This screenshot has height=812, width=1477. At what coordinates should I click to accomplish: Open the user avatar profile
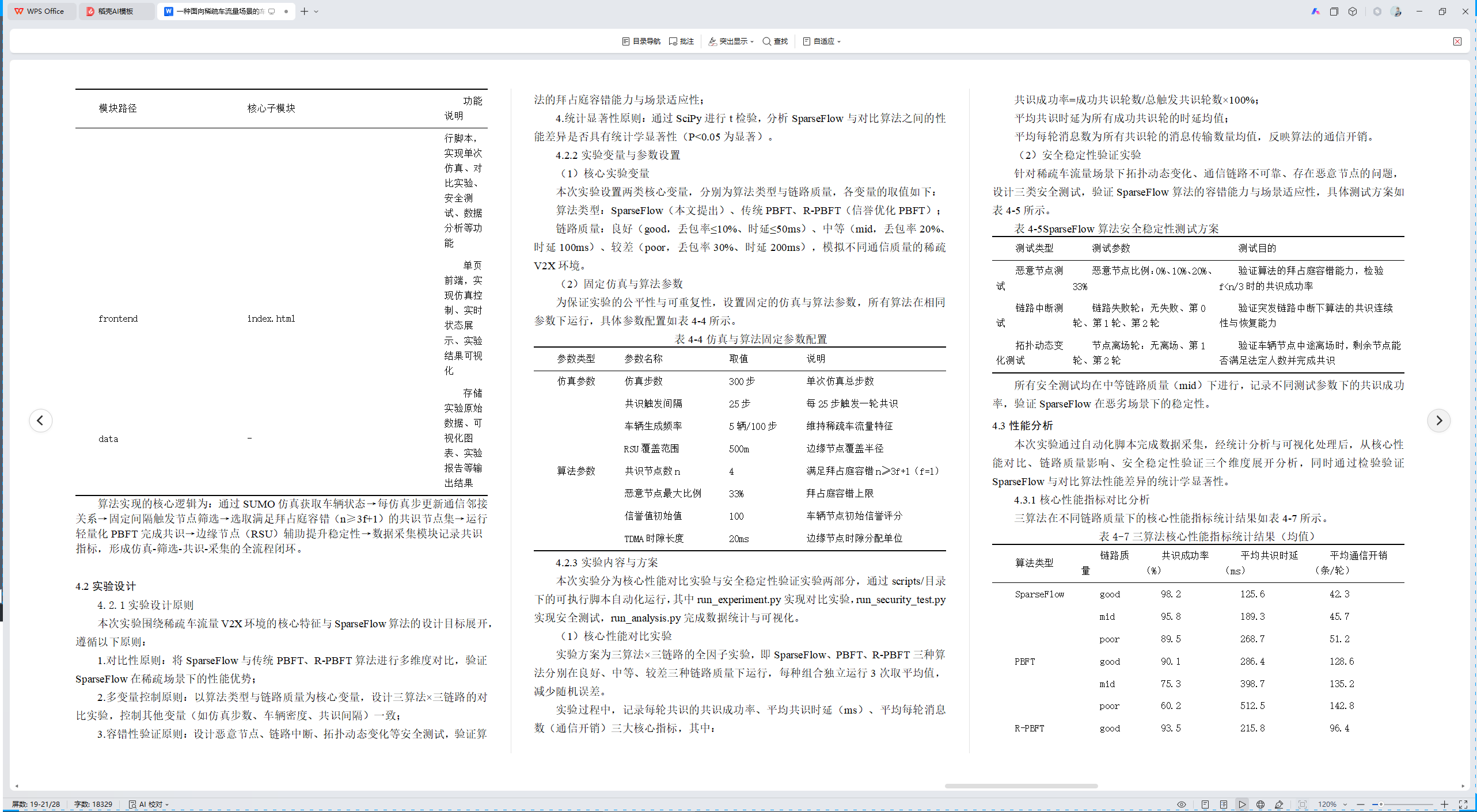(1396, 12)
